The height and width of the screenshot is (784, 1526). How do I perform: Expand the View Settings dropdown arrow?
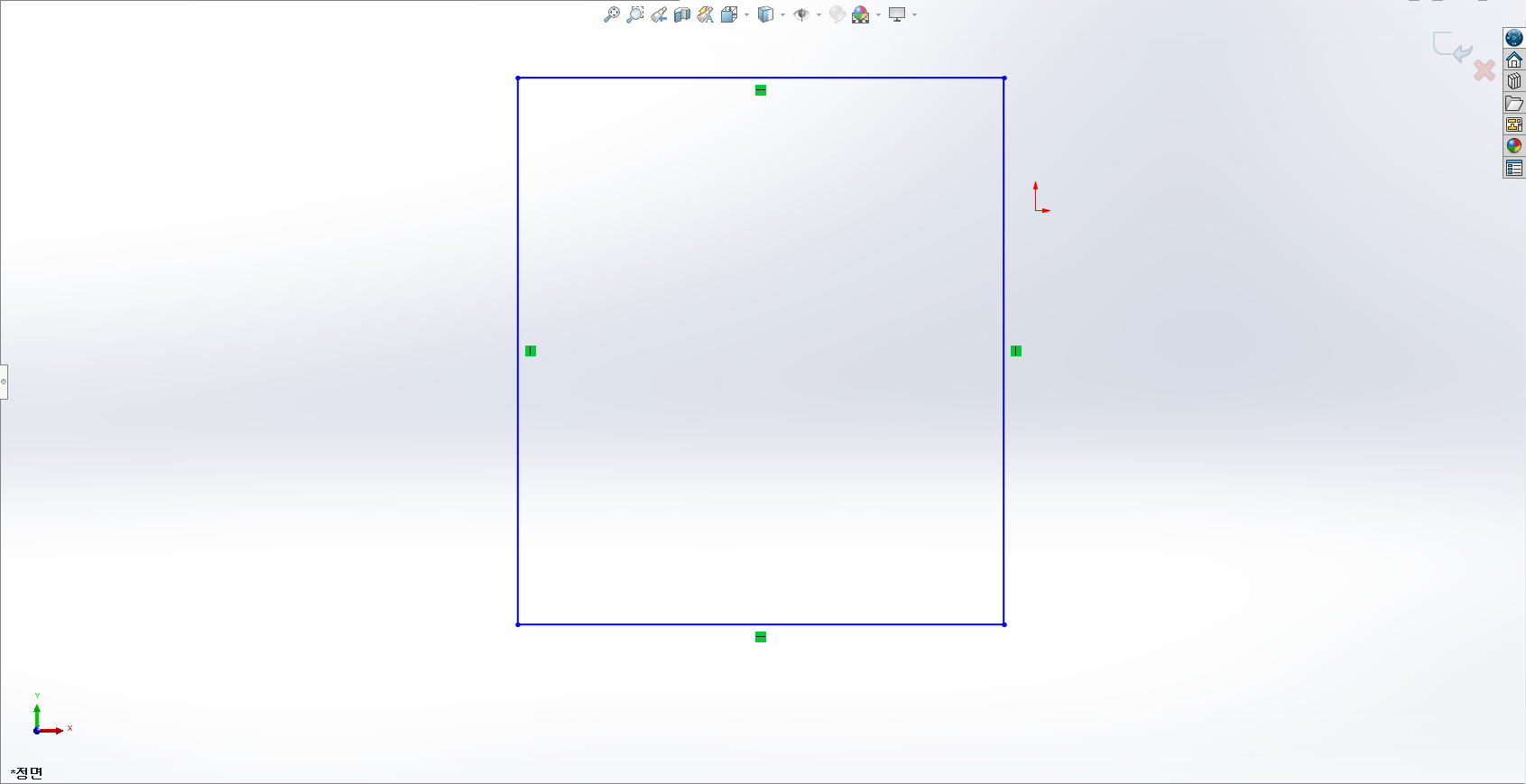coord(915,15)
